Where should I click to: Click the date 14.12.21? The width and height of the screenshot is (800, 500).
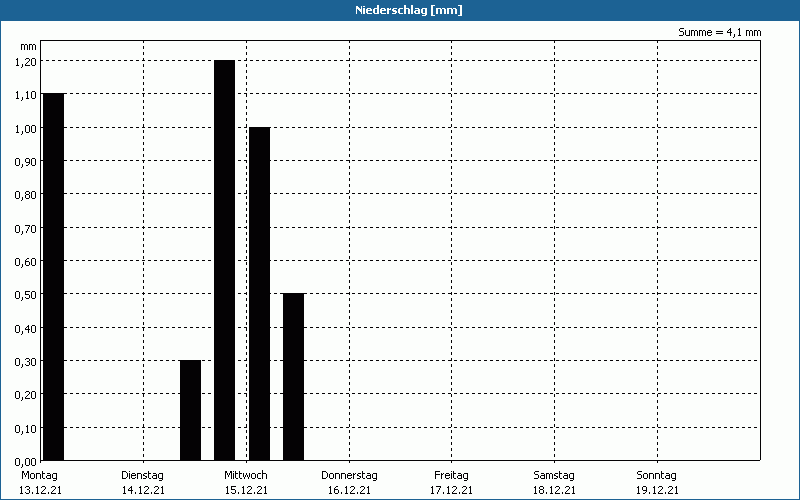143,490
